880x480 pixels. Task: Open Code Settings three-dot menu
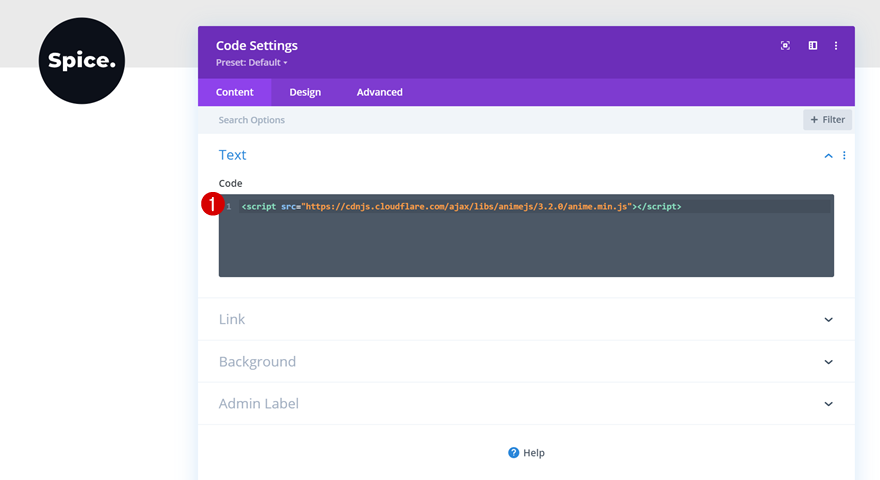[x=836, y=46]
